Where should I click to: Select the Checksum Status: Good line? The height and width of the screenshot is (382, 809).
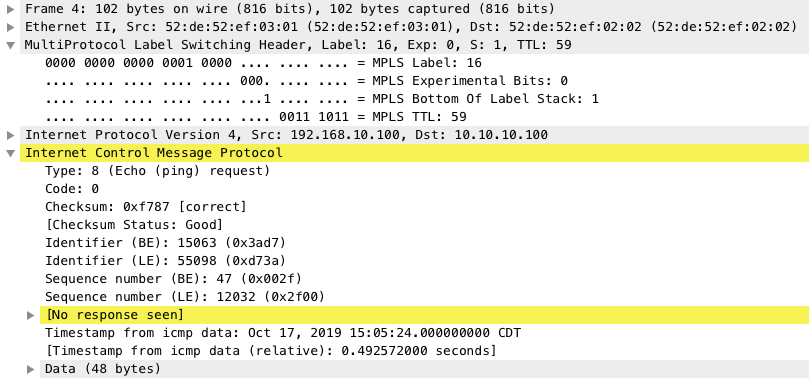click(134, 225)
